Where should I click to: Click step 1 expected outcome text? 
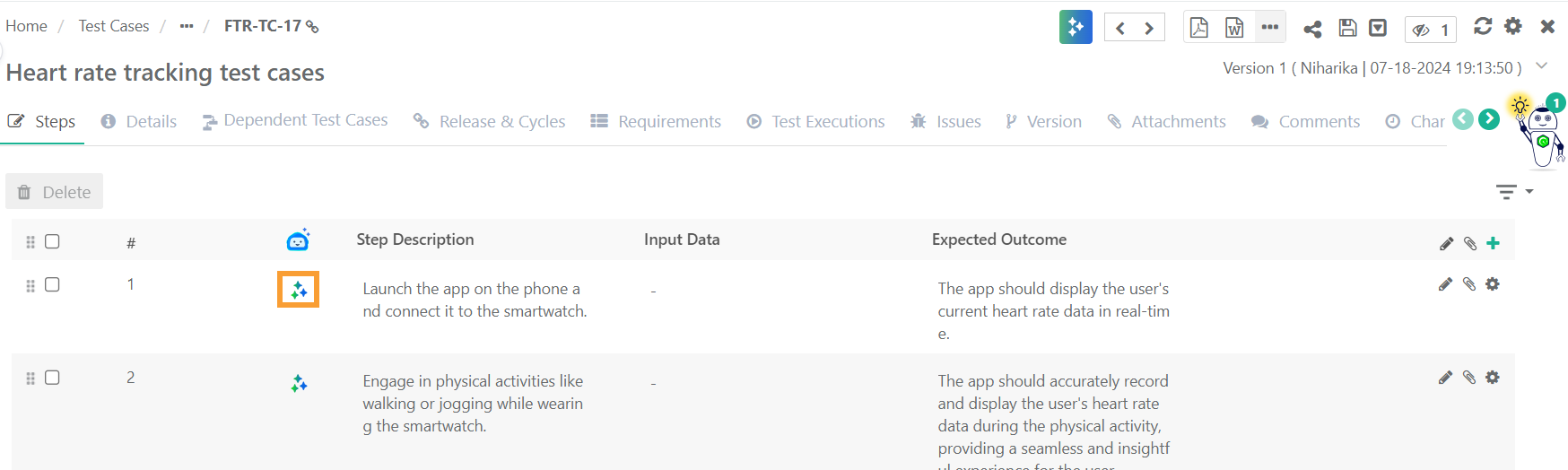(x=1054, y=311)
